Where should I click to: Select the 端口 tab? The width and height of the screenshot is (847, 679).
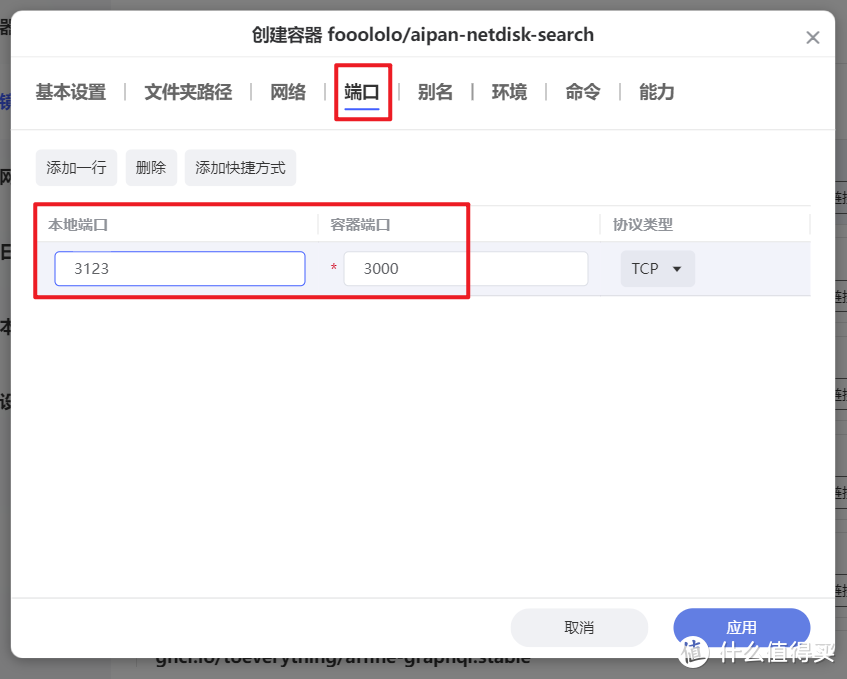[362, 92]
